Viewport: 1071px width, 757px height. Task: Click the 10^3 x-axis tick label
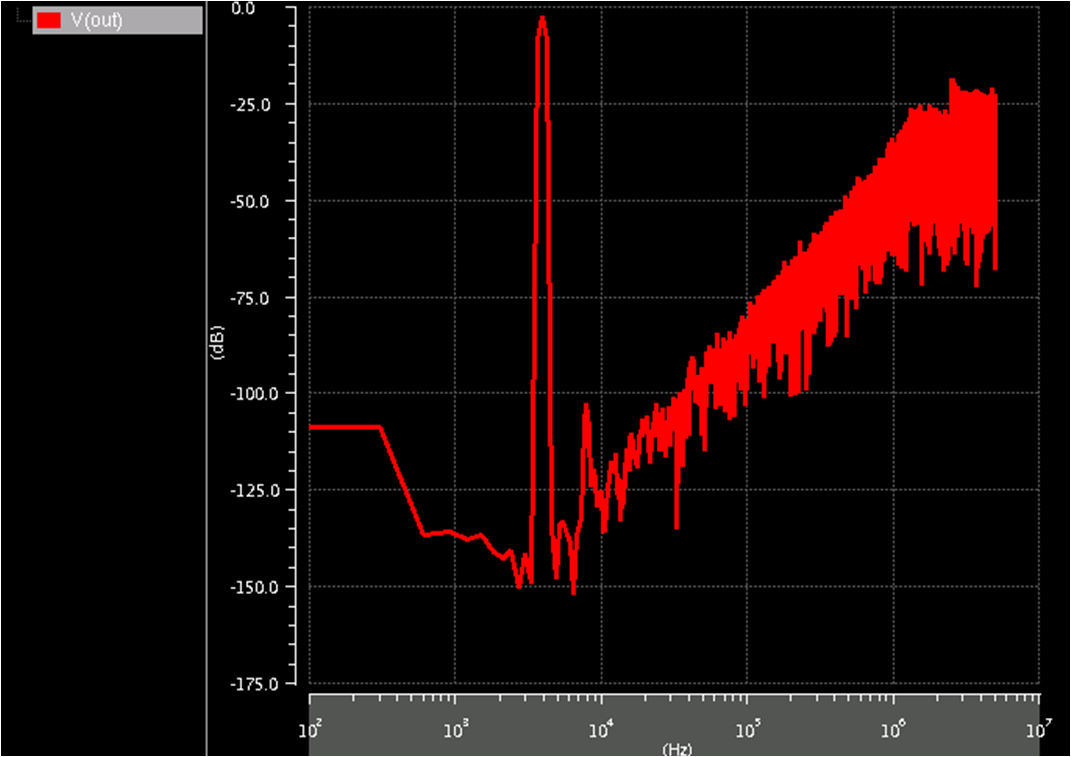[457, 729]
